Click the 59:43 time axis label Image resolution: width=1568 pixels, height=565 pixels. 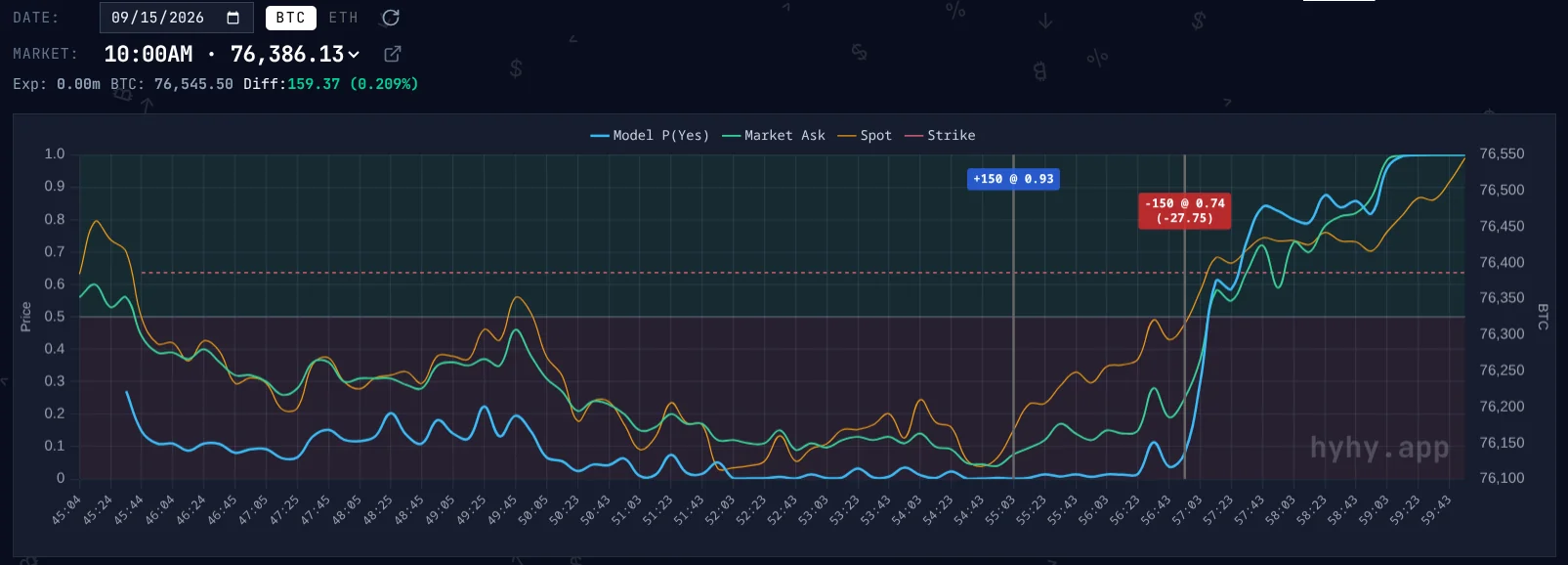tap(1437, 509)
